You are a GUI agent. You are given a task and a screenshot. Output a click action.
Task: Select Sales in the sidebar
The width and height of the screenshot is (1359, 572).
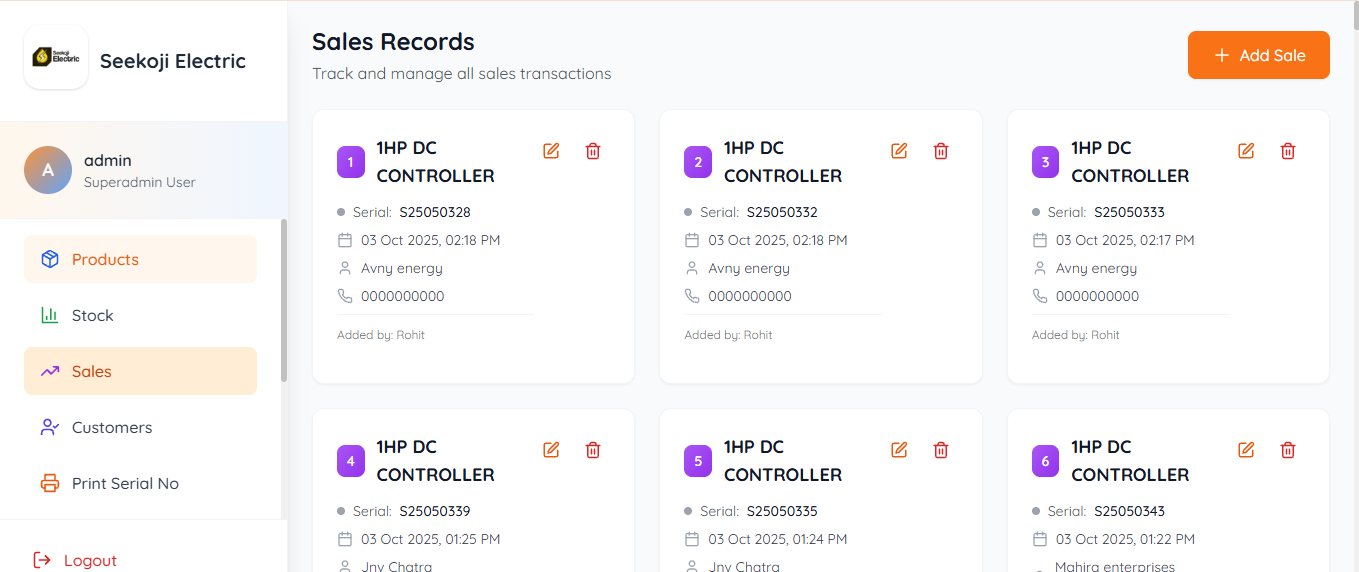pyautogui.click(x=140, y=371)
